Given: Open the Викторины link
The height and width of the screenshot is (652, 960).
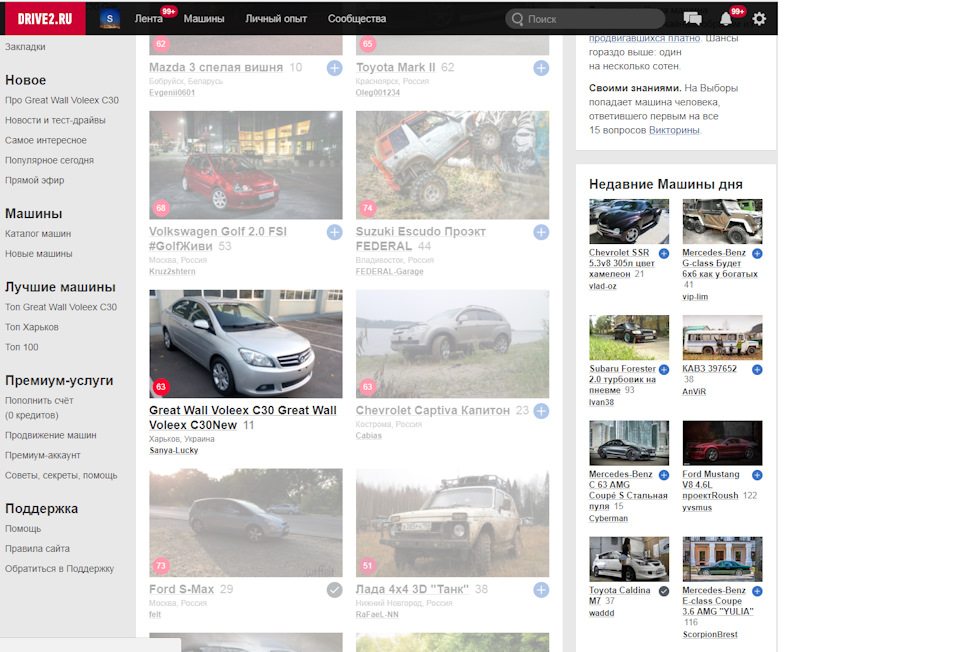Looking at the screenshot, I should 674,130.
